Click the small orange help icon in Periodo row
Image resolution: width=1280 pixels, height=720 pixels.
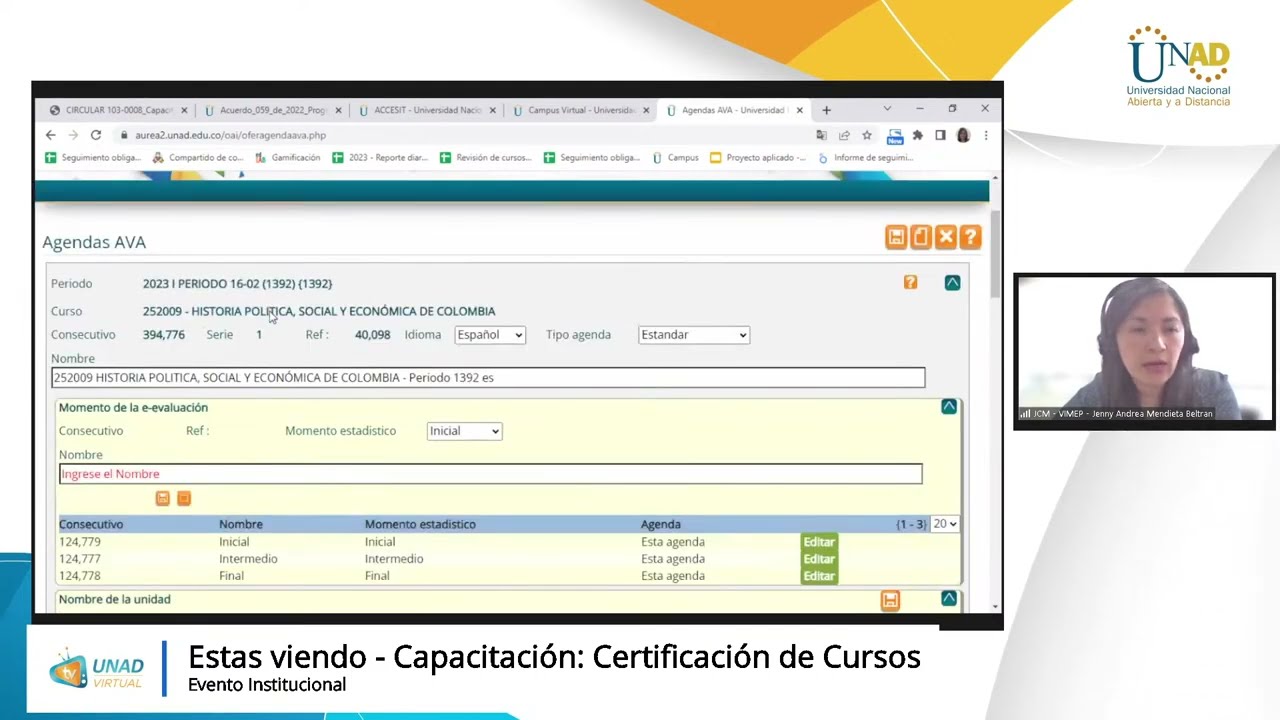910,283
